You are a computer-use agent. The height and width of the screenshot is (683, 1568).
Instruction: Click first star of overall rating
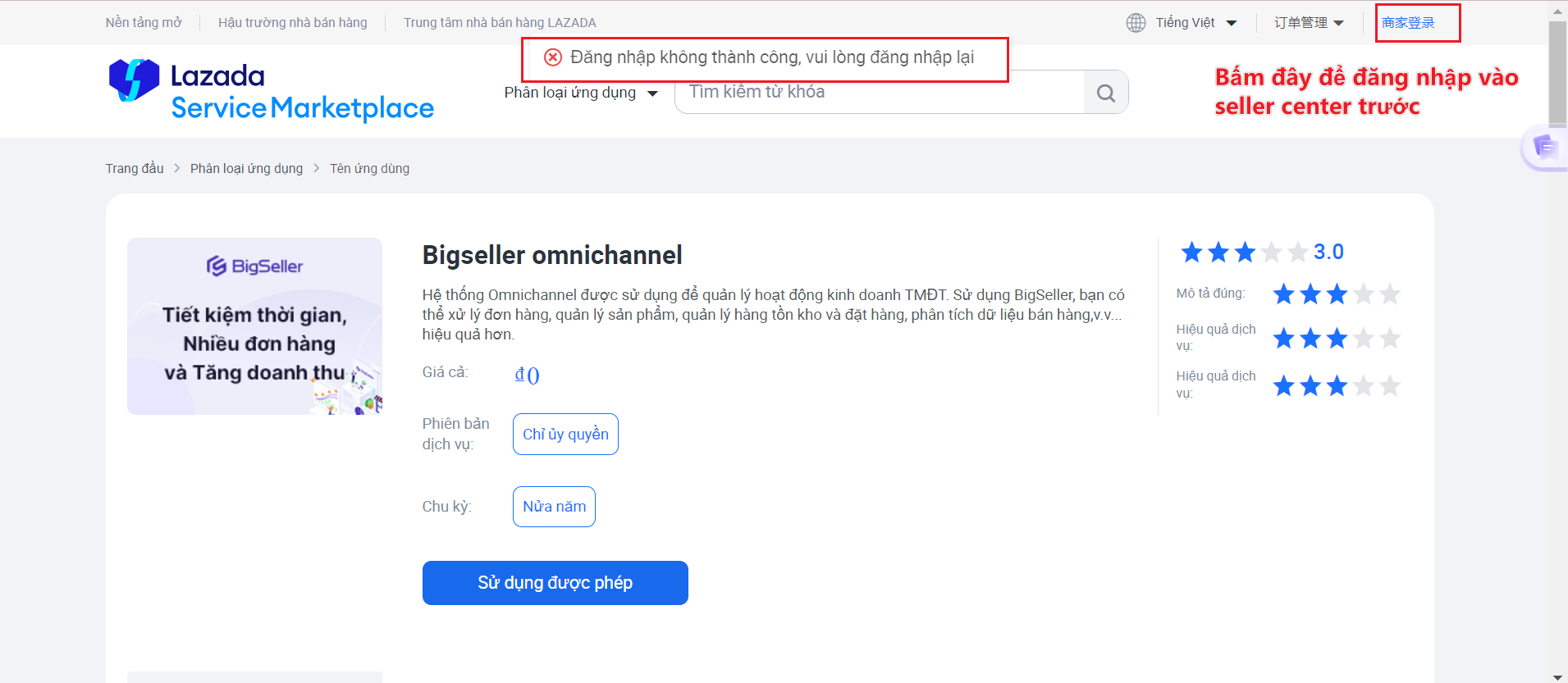click(1192, 253)
